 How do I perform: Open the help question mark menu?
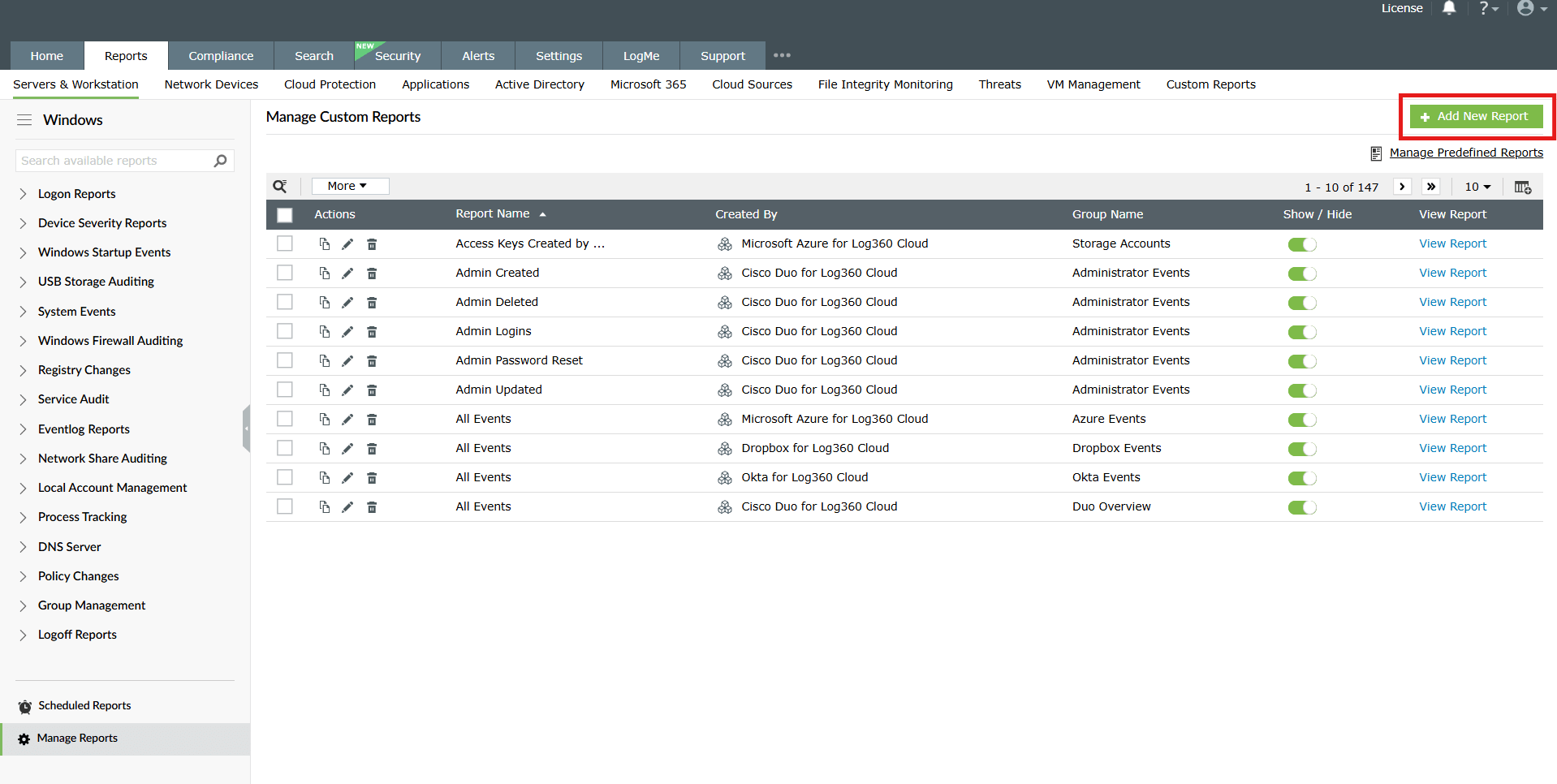coord(1487,8)
